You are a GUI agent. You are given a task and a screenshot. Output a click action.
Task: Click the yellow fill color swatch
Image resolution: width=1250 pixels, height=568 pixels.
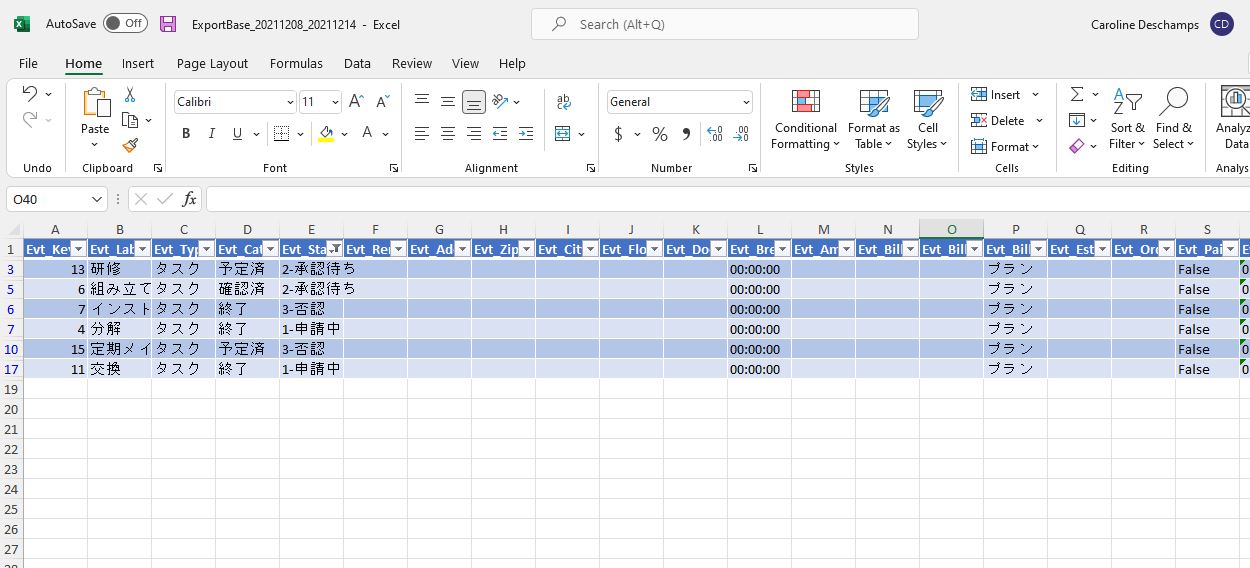[x=326, y=134]
